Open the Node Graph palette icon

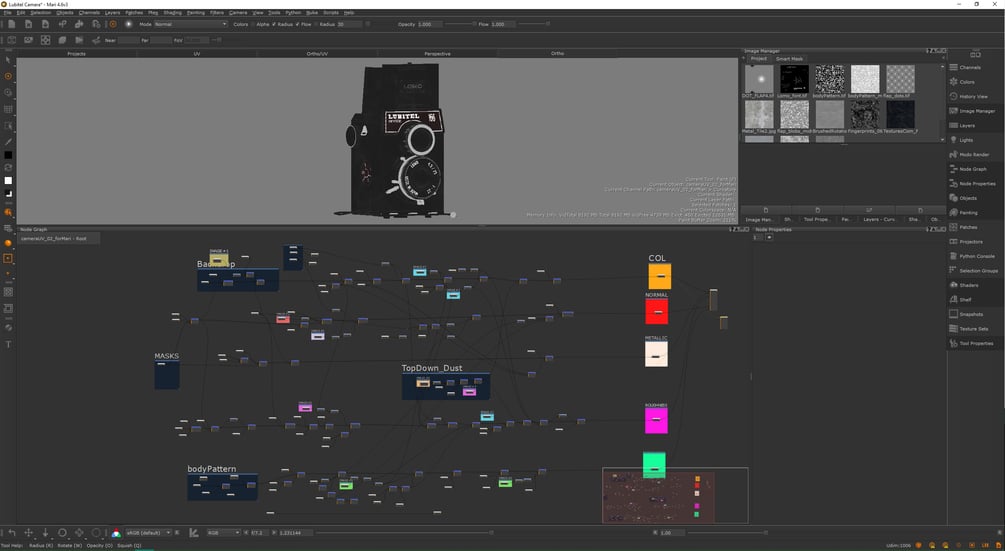click(954, 169)
